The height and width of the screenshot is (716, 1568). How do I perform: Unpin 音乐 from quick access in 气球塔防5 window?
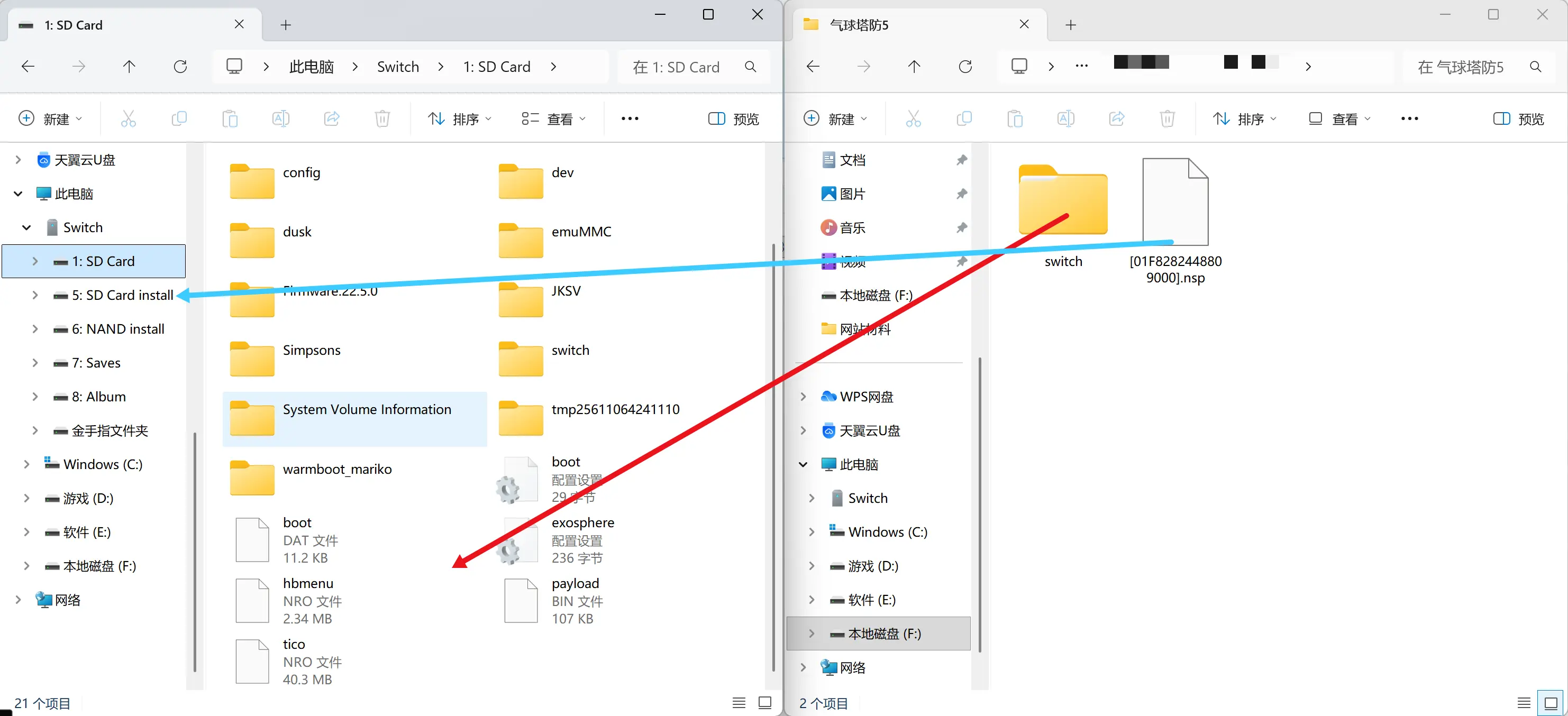click(962, 228)
